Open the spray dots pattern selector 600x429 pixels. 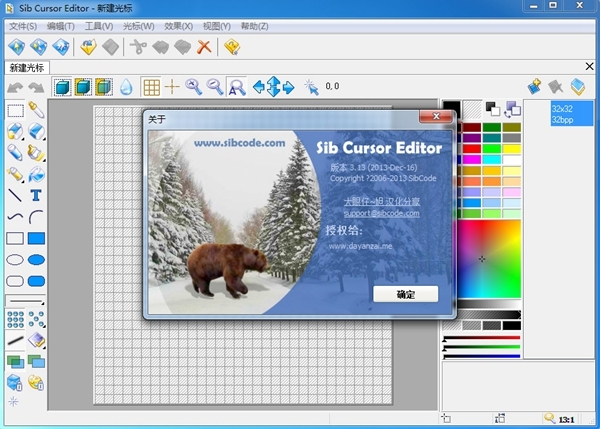point(36,320)
